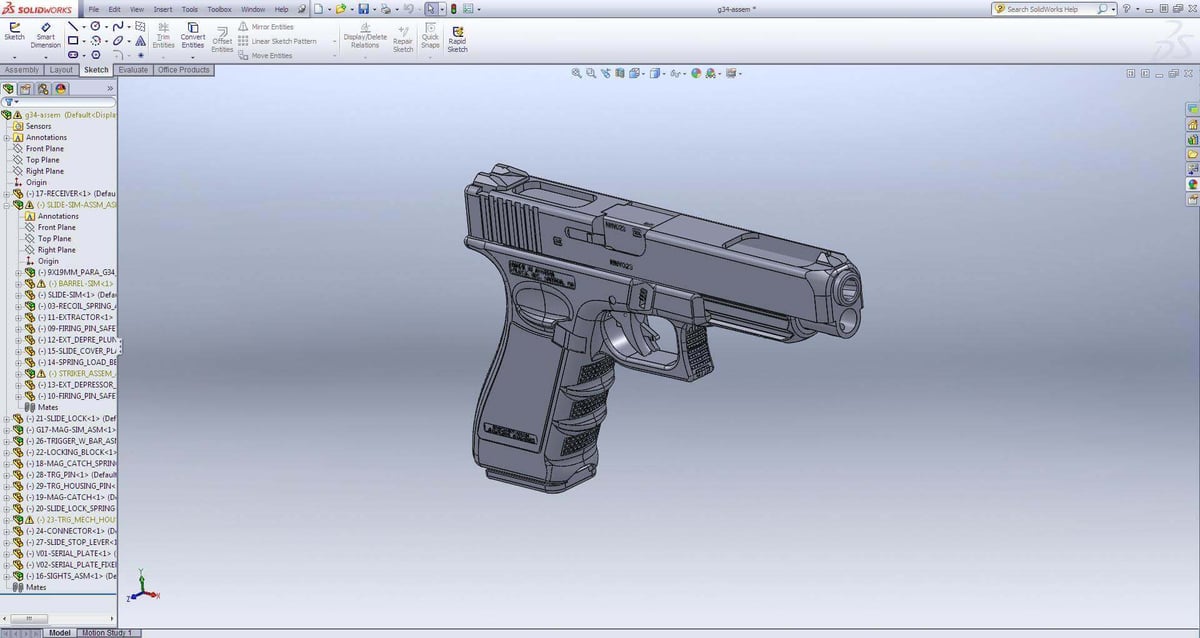Open Display/Delete Relations
This screenshot has height=638, width=1200.
coord(365,35)
